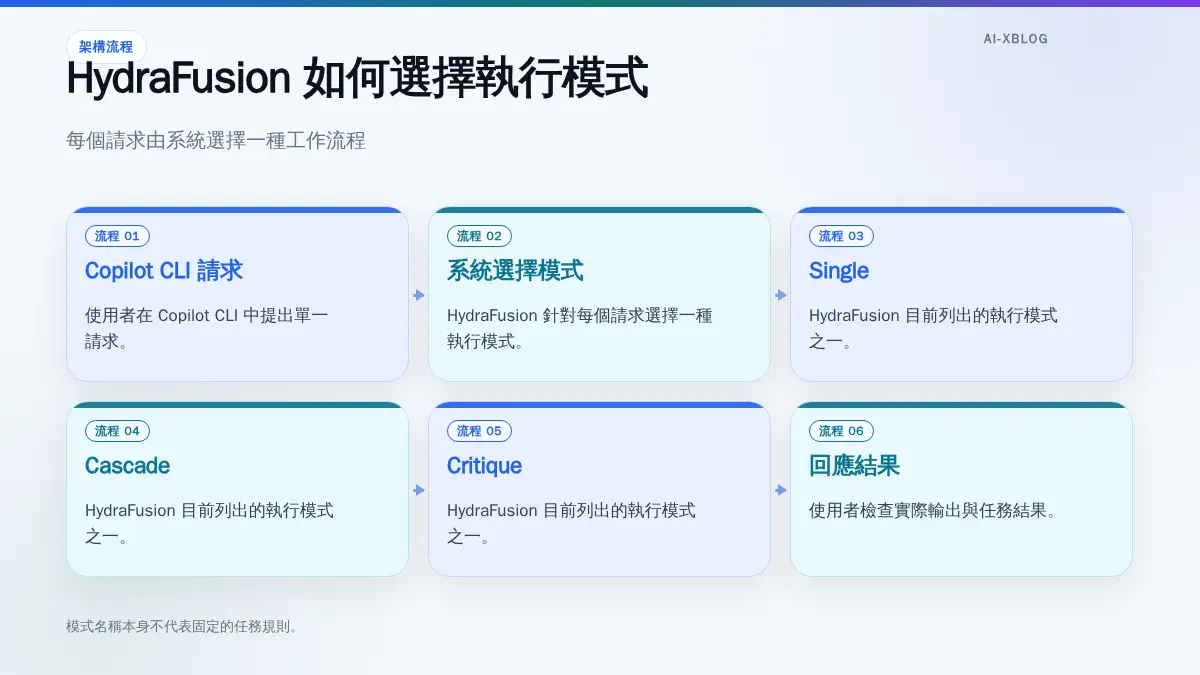
Task: Click arrow between 系統選擇模式 and Single
Action: pos(781,295)
